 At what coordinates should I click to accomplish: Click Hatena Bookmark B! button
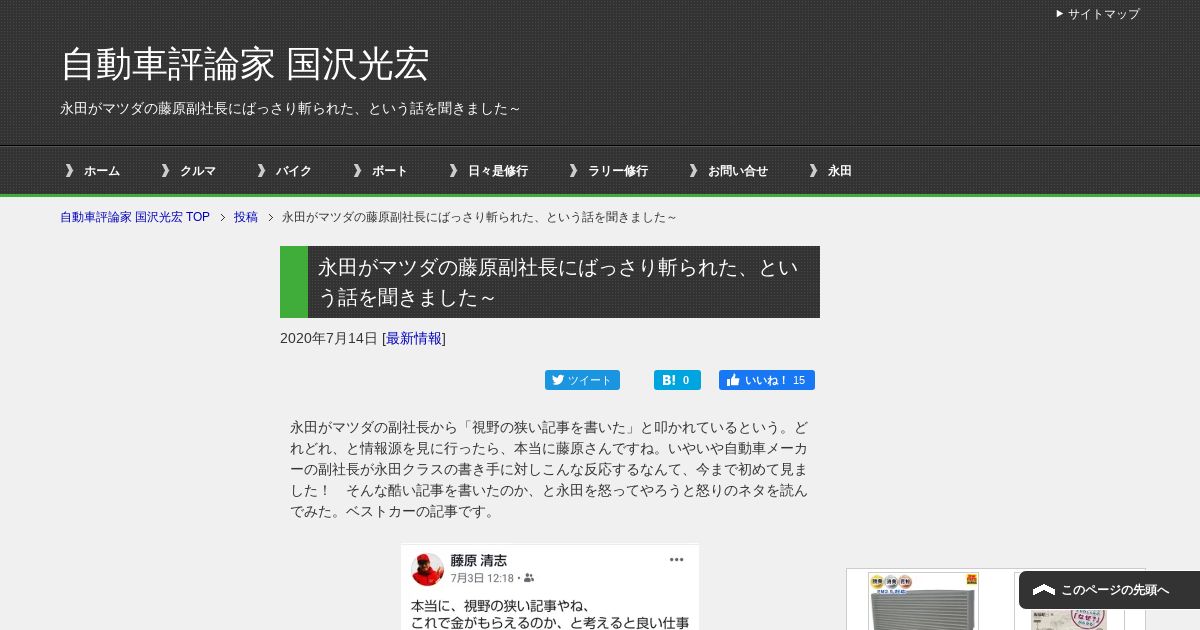(677, 380)
